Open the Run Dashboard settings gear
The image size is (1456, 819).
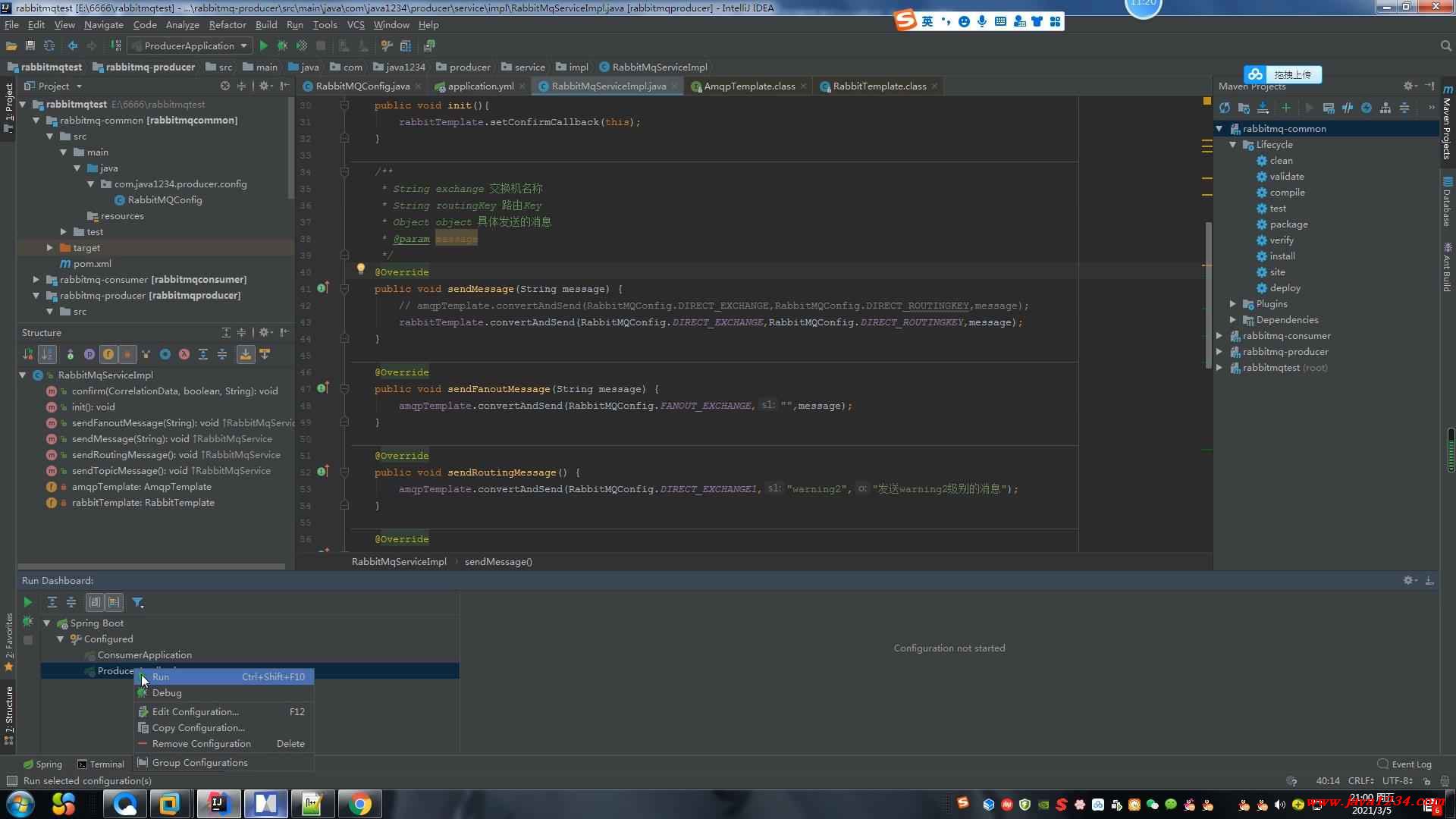[x=1409, y=580]
